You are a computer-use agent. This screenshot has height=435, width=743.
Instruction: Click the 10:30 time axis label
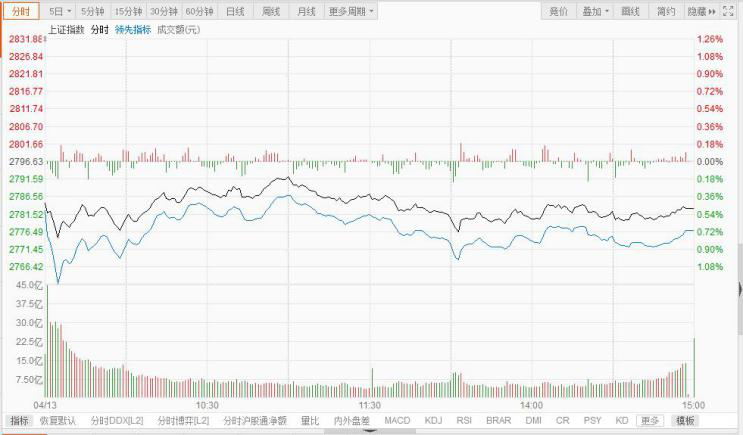tap(208, 406)
